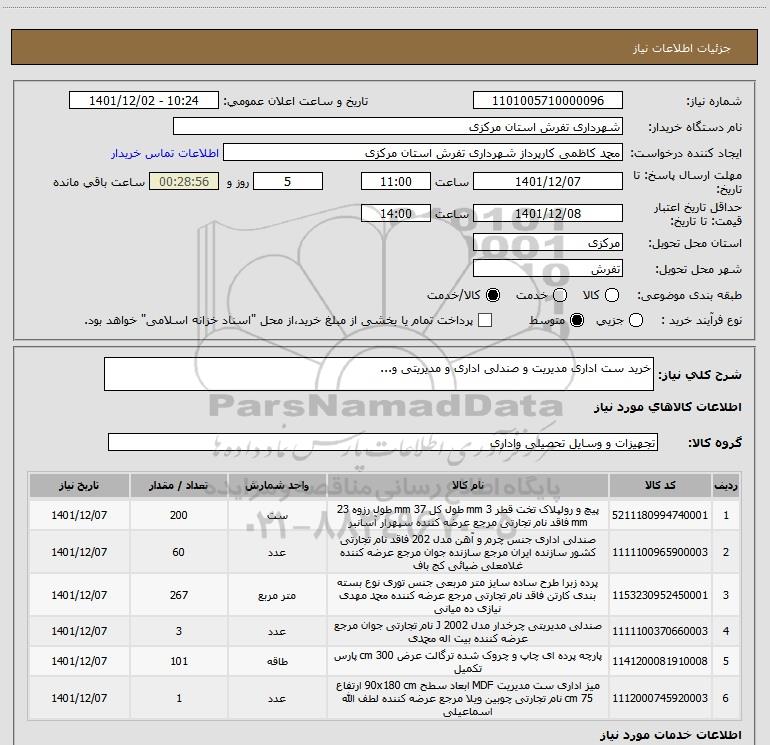The height and width of the screenshot is (745, 770).
Task: Click the delivery province field مرکزی
Action: coord(548,242)
